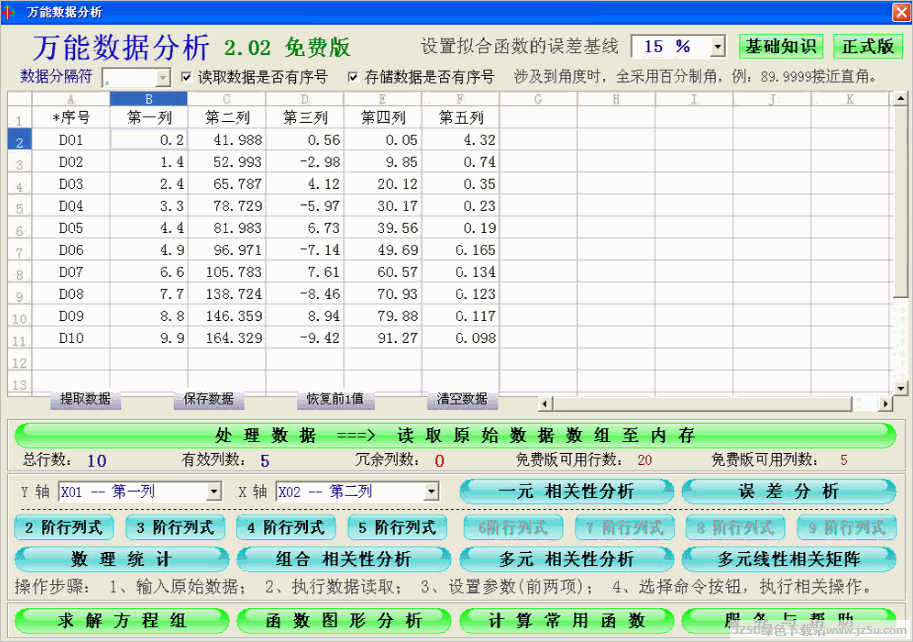Expand the X 轴 column dropdown
913x642 pixels.
[431, 492]
